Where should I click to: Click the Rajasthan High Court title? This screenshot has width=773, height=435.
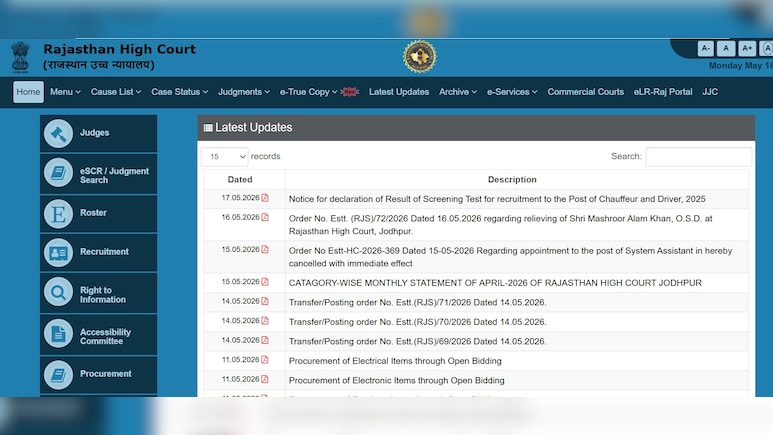coord(119,49)
